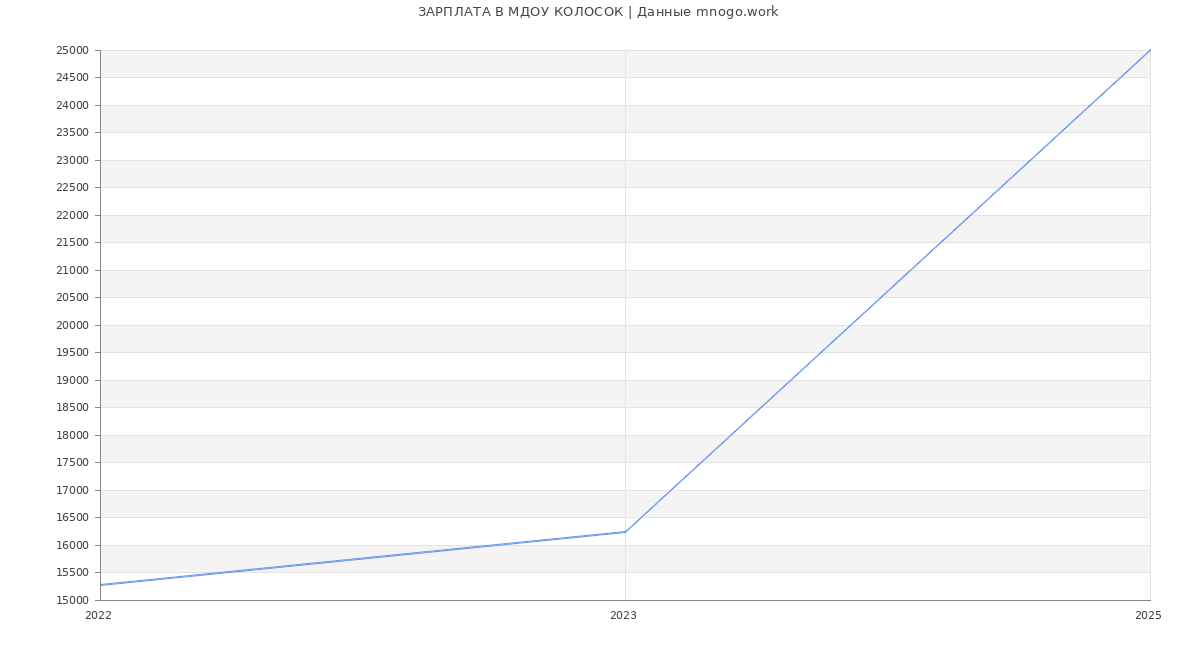Image resolution: width=1200 pixels, height=650 pixels.
Task: Click the 16500 y-axis label
Action: [x=73, y=517]
